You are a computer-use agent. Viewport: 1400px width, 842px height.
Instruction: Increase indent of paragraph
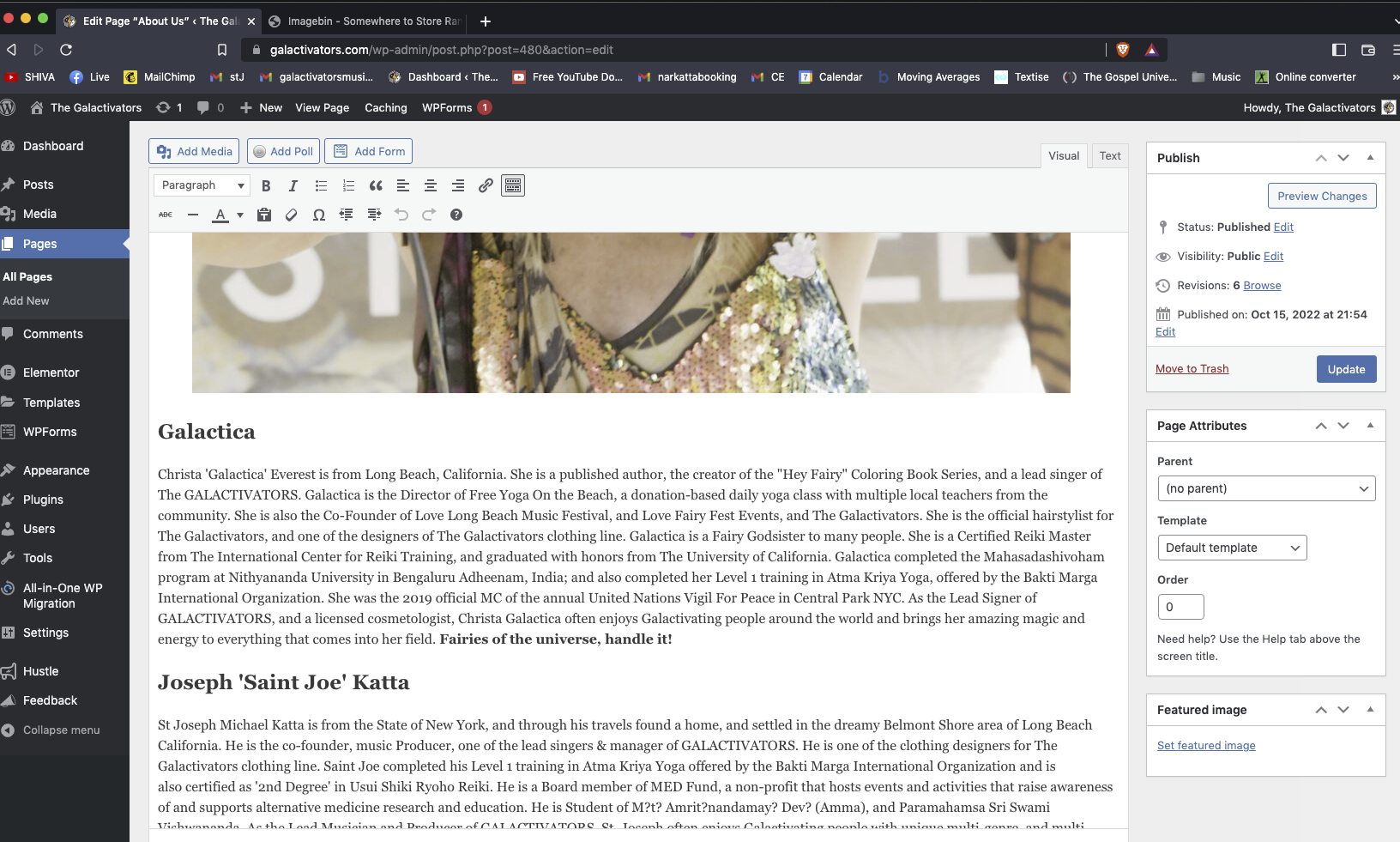(x=374, y=215)
